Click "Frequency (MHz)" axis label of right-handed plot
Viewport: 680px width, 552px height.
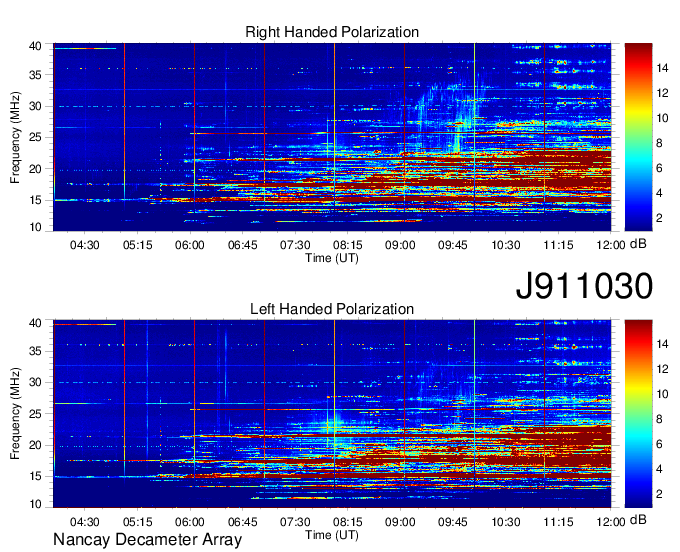click(x=15, y=137)
